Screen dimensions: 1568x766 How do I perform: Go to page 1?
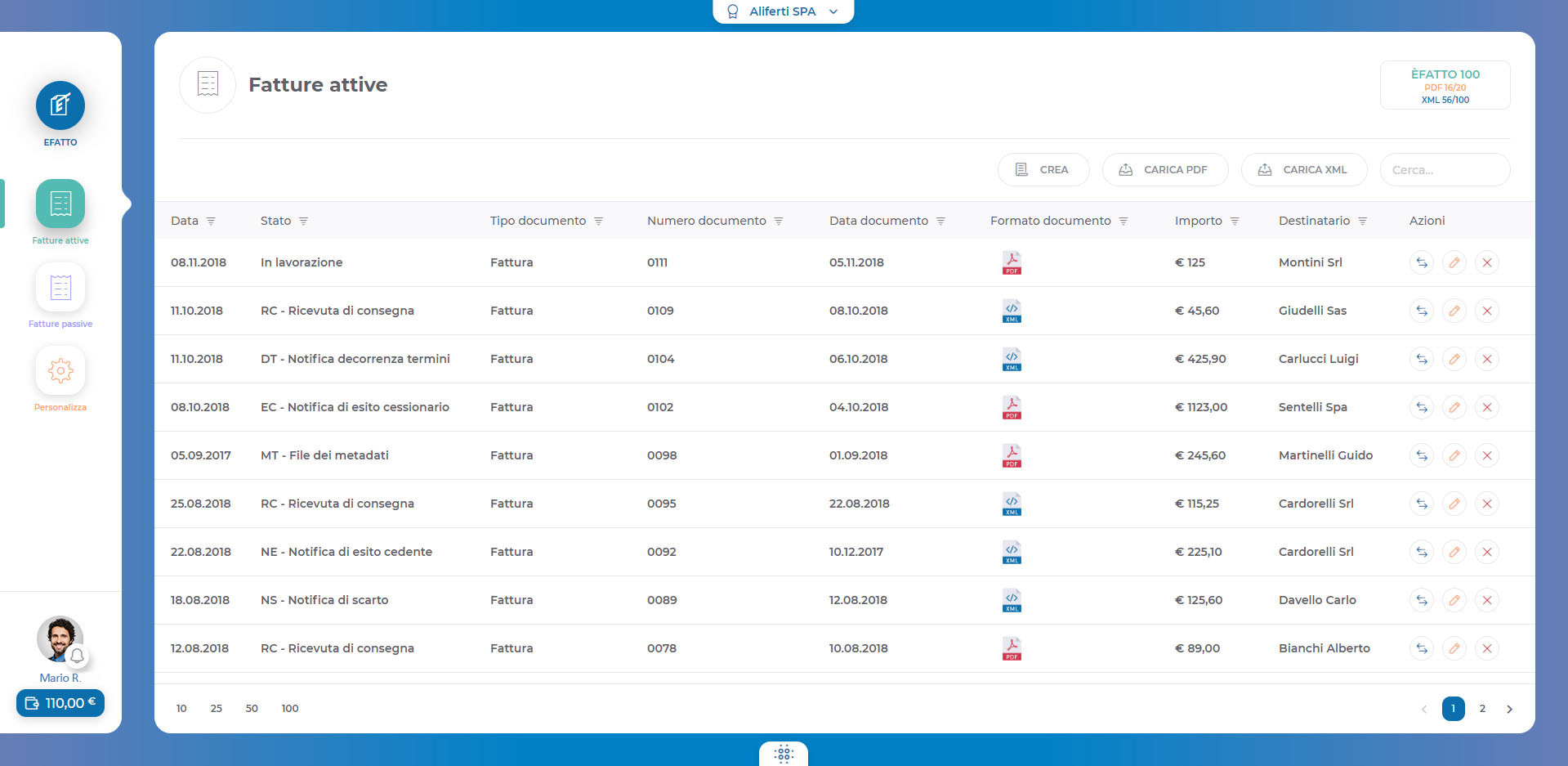1453,709
